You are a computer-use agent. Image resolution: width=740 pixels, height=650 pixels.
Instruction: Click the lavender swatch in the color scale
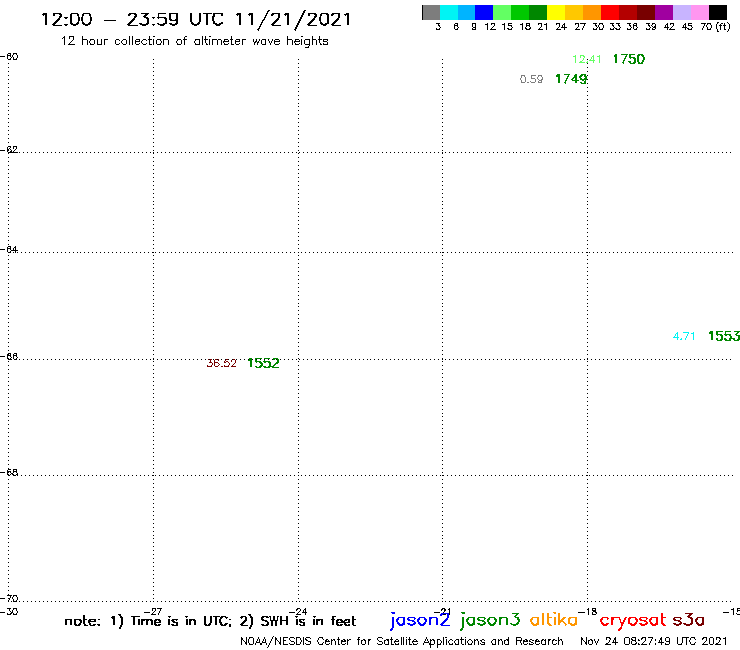pyautogui.click(x=681, y=12)
